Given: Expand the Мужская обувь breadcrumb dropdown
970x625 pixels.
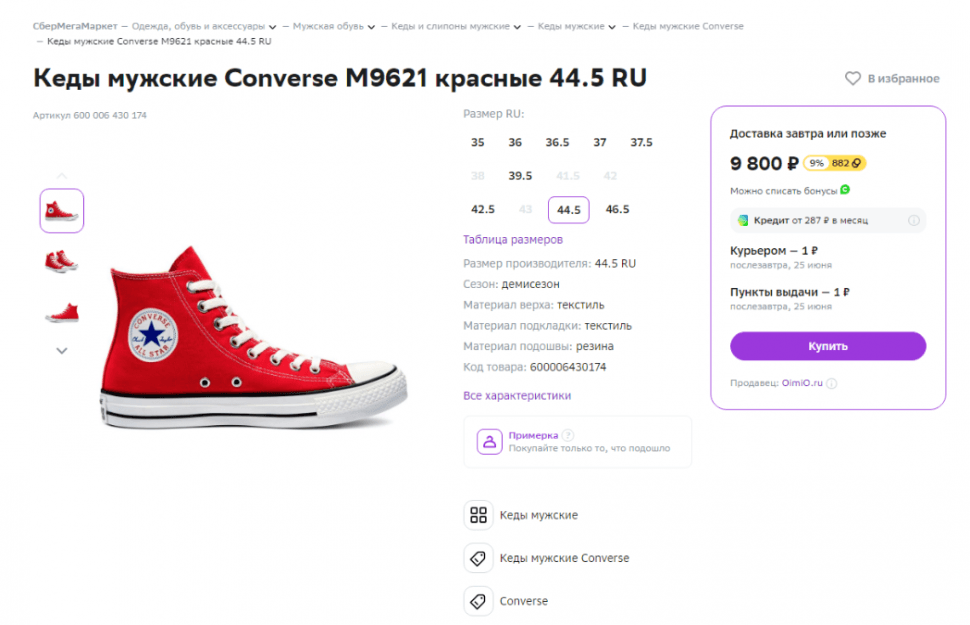Looking at the screenshot, I should click(x=371, y=27).
